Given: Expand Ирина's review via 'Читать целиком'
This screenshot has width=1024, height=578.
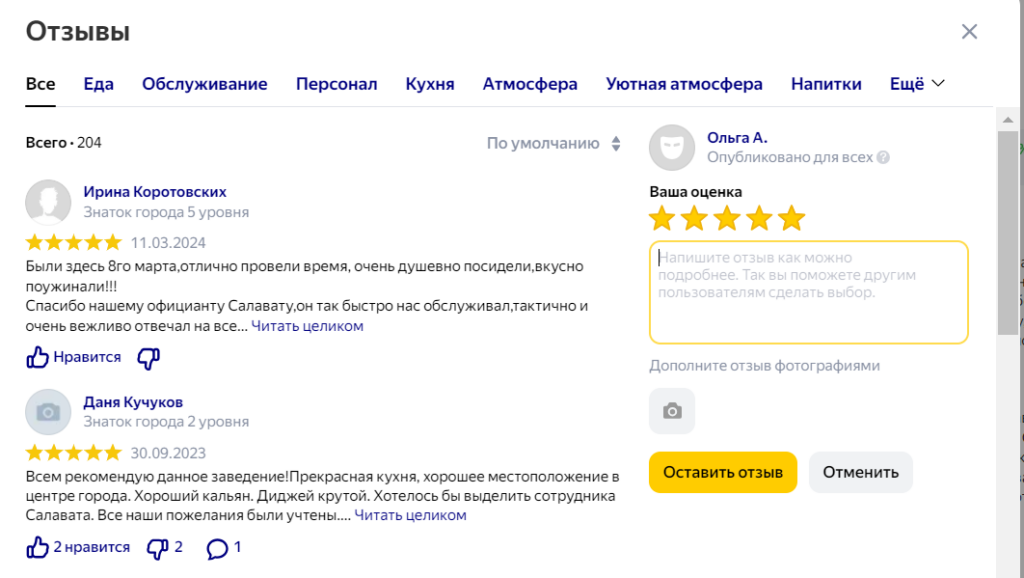Looking at the screenshot, I should 307,326.
